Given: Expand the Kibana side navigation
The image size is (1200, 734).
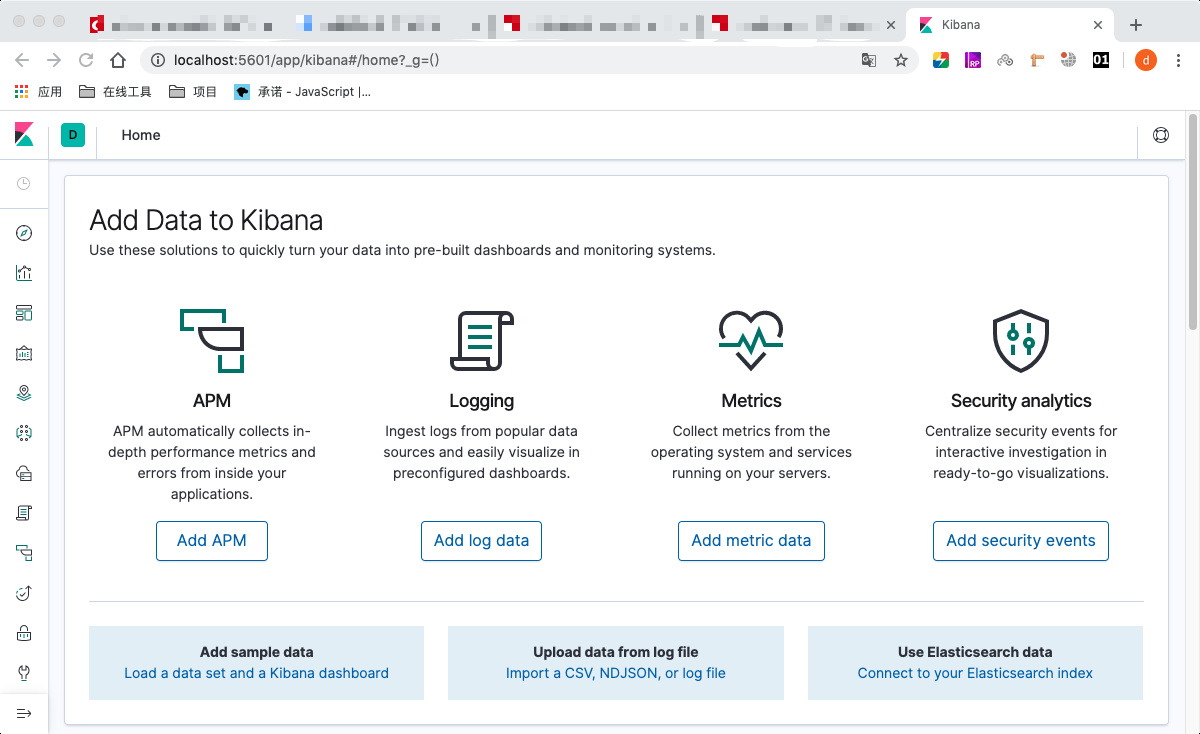Looking at the screenshot, I should point(24,713).
